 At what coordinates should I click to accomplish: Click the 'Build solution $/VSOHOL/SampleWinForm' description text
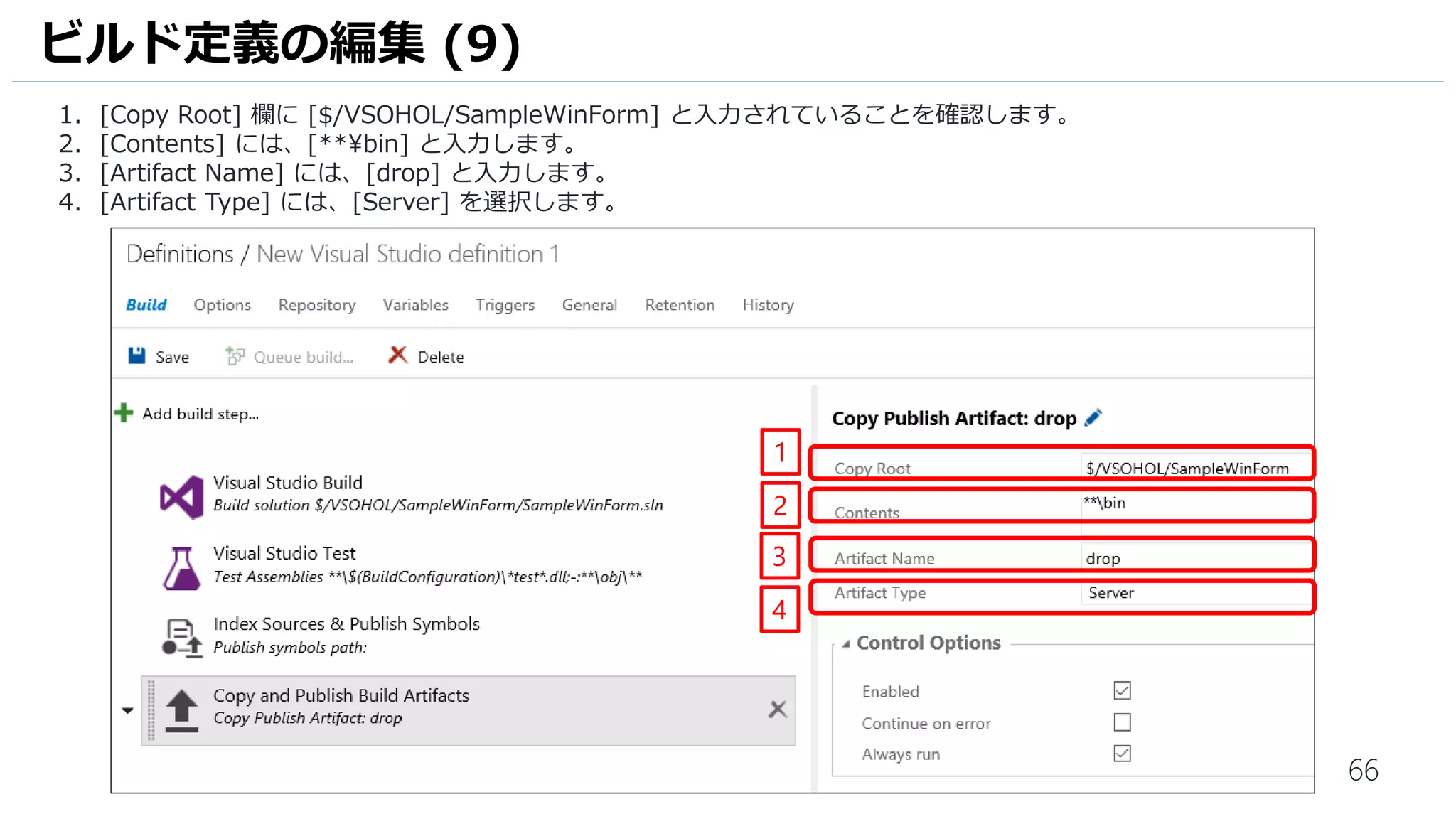pyautogui.click(x=438, y=505)
